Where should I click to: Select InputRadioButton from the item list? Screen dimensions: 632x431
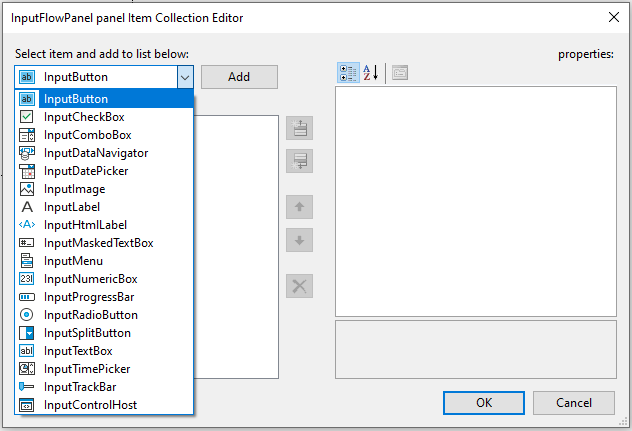(x=90, y=315)
